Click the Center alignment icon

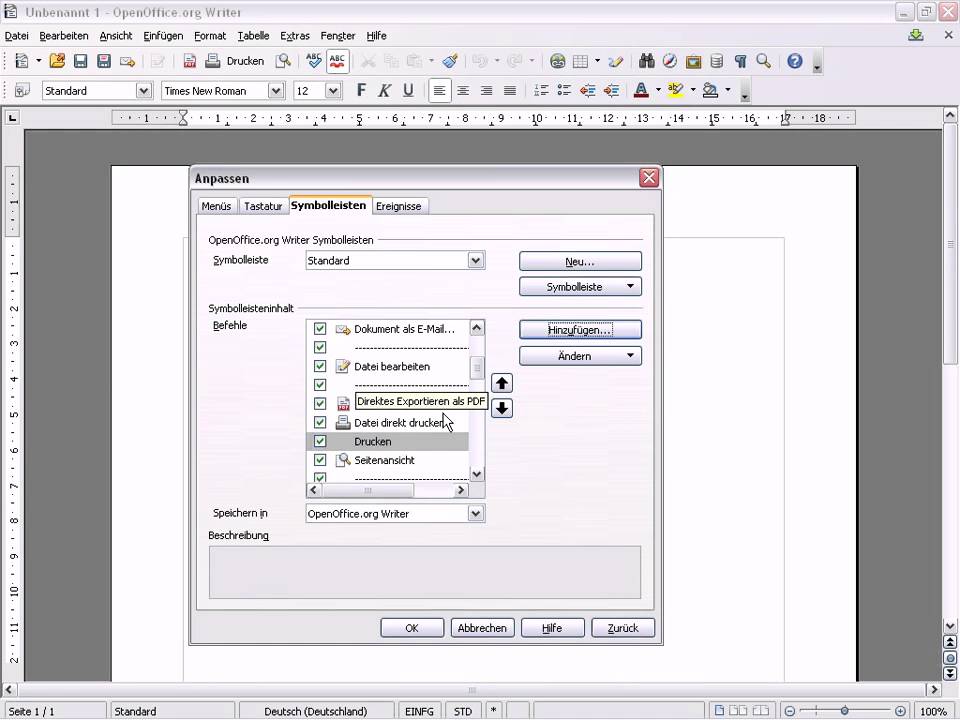[463, 91]
